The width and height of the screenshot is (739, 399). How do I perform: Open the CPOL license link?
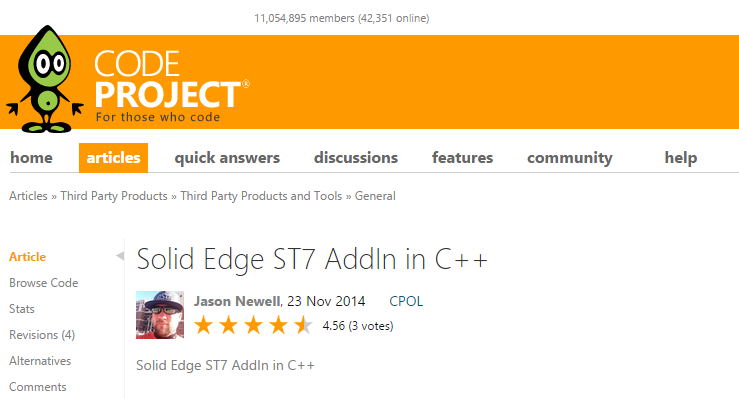[406, 301]
